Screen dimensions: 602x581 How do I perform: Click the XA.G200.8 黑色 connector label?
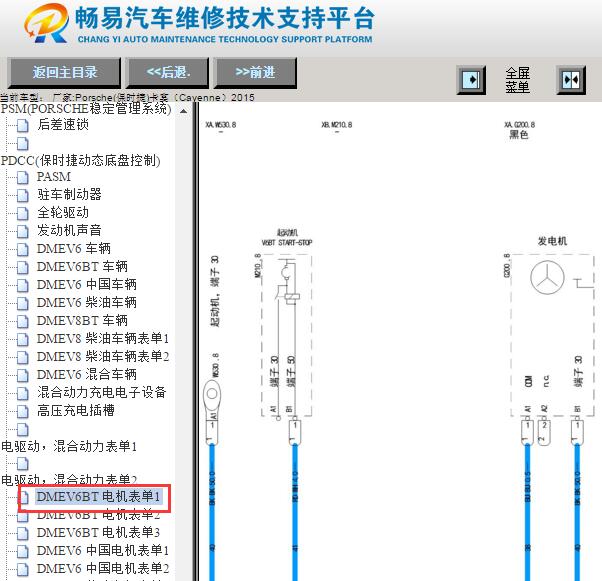pyautogui.click(x=519, y=129)
